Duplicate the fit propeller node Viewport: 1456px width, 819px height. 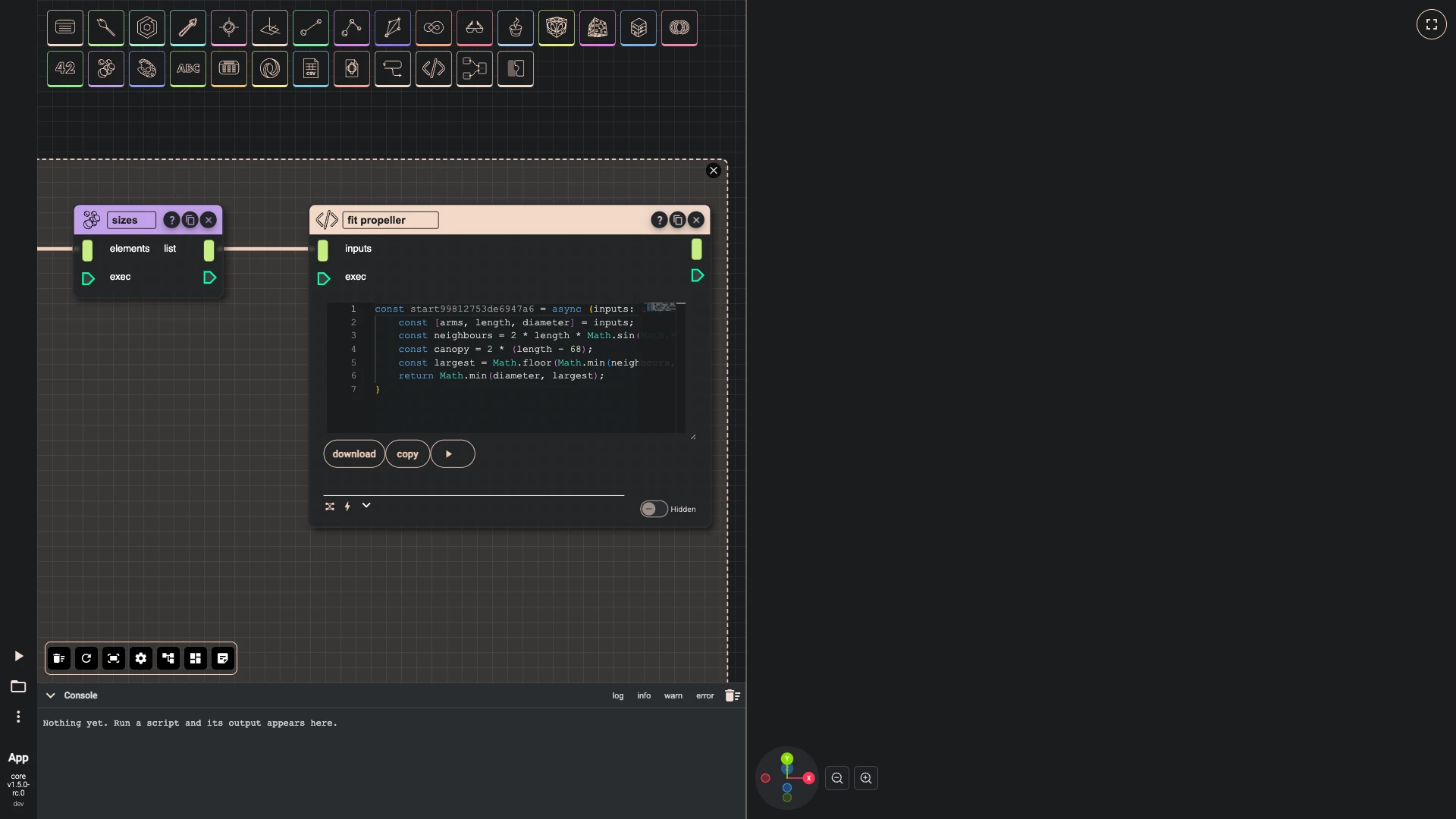678,220
